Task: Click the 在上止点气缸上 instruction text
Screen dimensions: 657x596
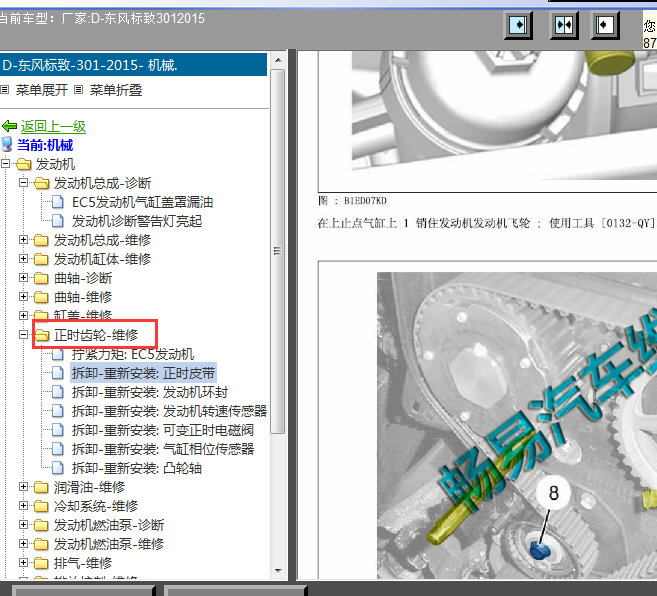Action: [486, 223]
